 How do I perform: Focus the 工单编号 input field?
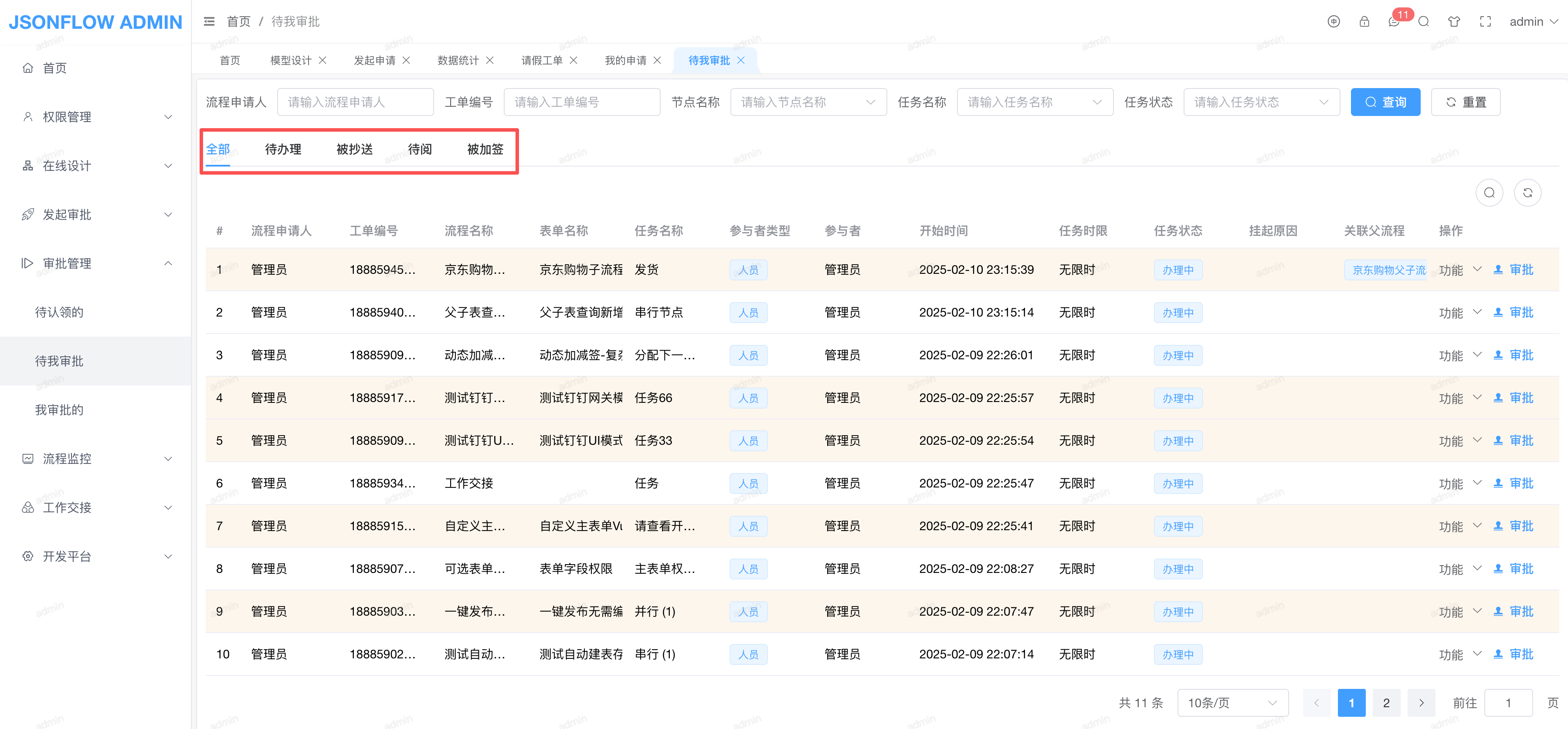[x=581, y=102]
